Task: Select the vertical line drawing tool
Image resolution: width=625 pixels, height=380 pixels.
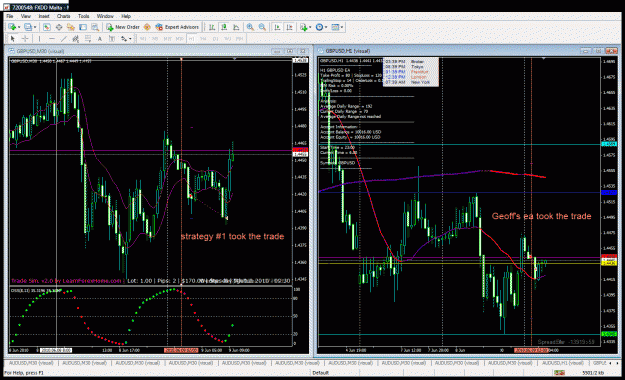Action: click(x=39, y=39)
